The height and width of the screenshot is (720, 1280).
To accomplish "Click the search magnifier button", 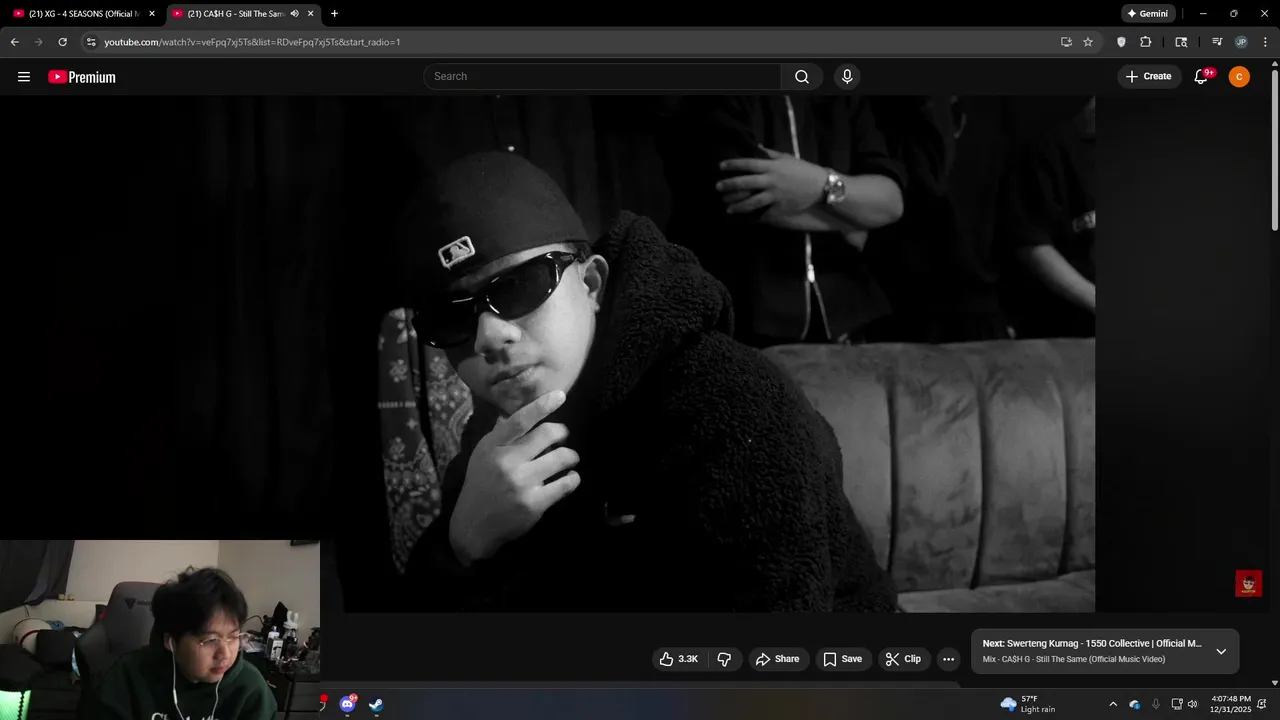I will [x=802, y=77].
